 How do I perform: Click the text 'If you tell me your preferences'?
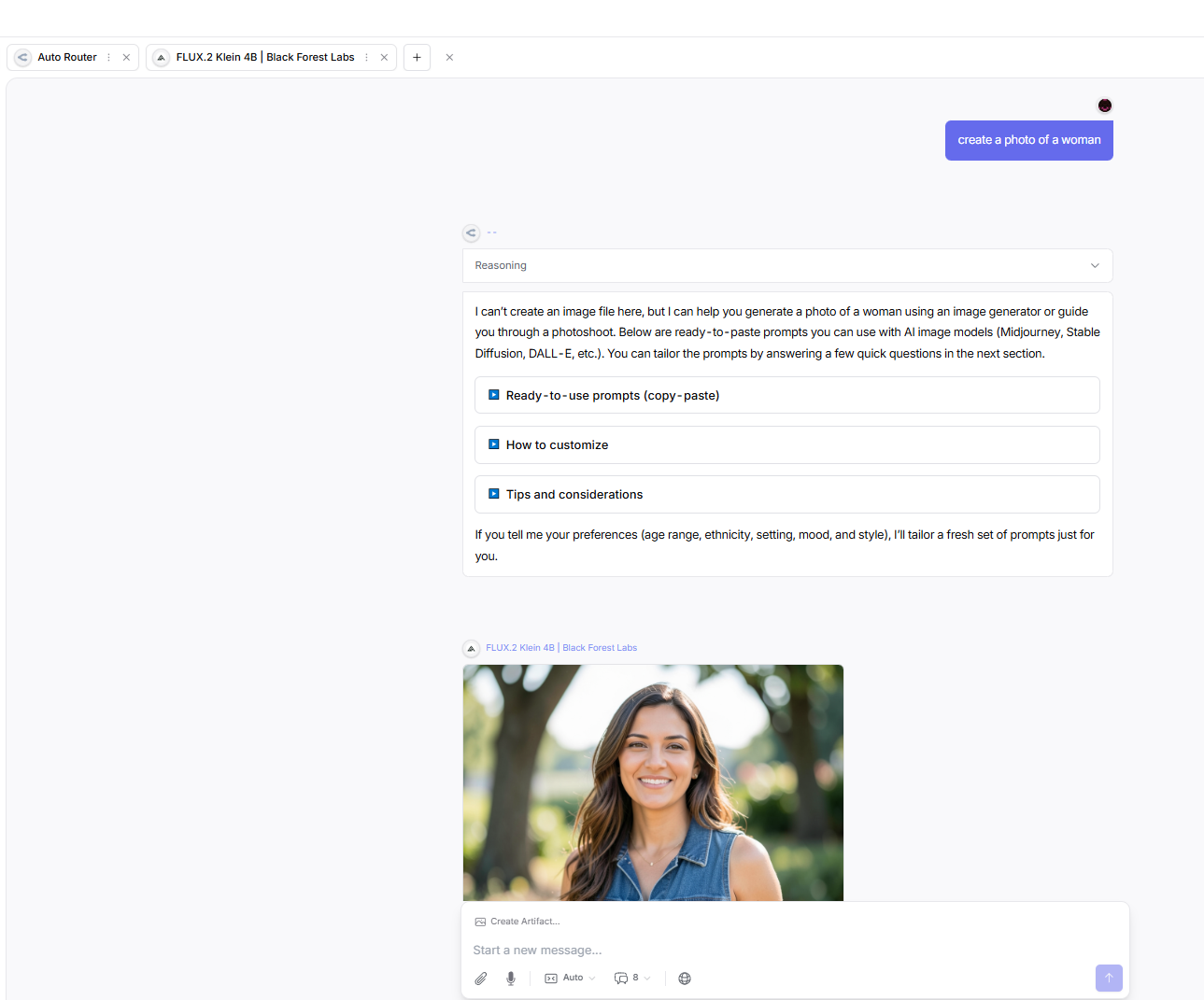[785, 545]
